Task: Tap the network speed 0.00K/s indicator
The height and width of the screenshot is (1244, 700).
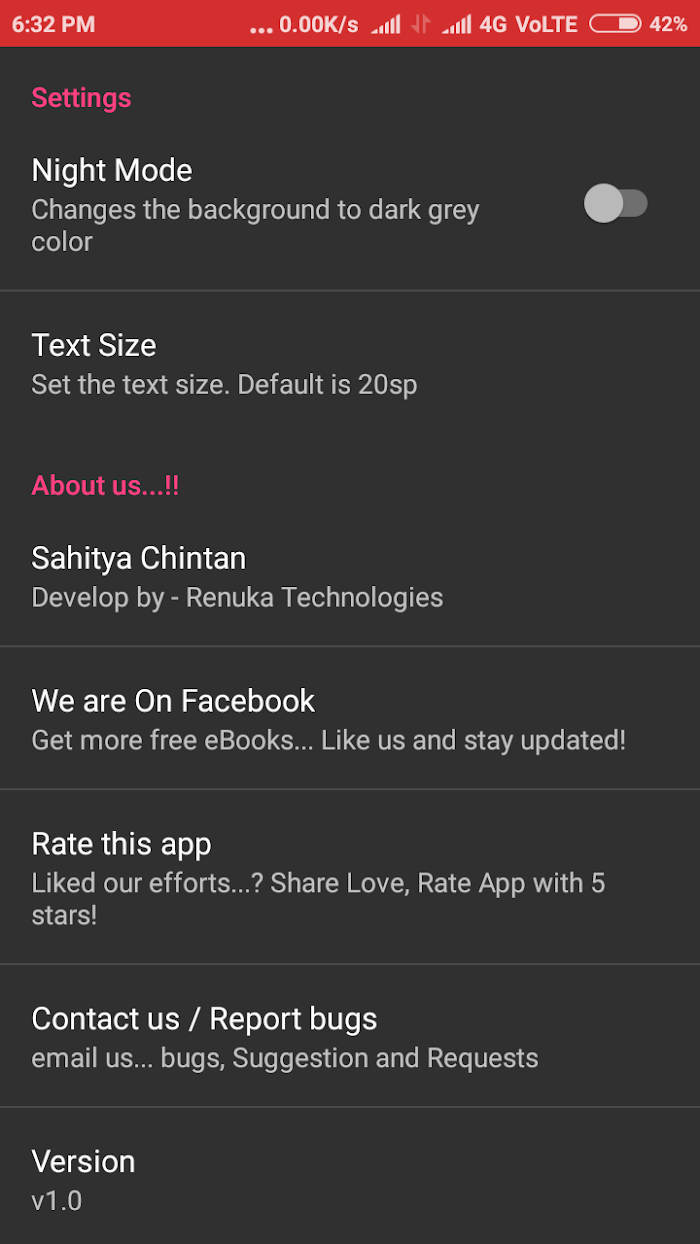Action: tap(318, 24)
